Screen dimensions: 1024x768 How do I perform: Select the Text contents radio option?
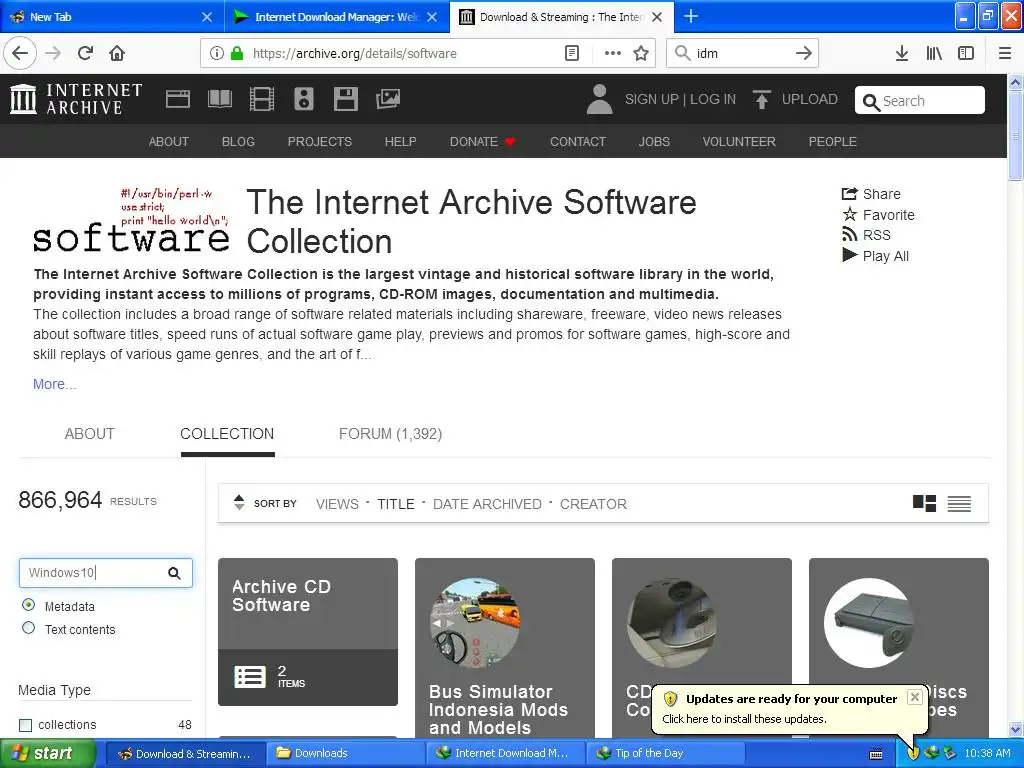29,628
